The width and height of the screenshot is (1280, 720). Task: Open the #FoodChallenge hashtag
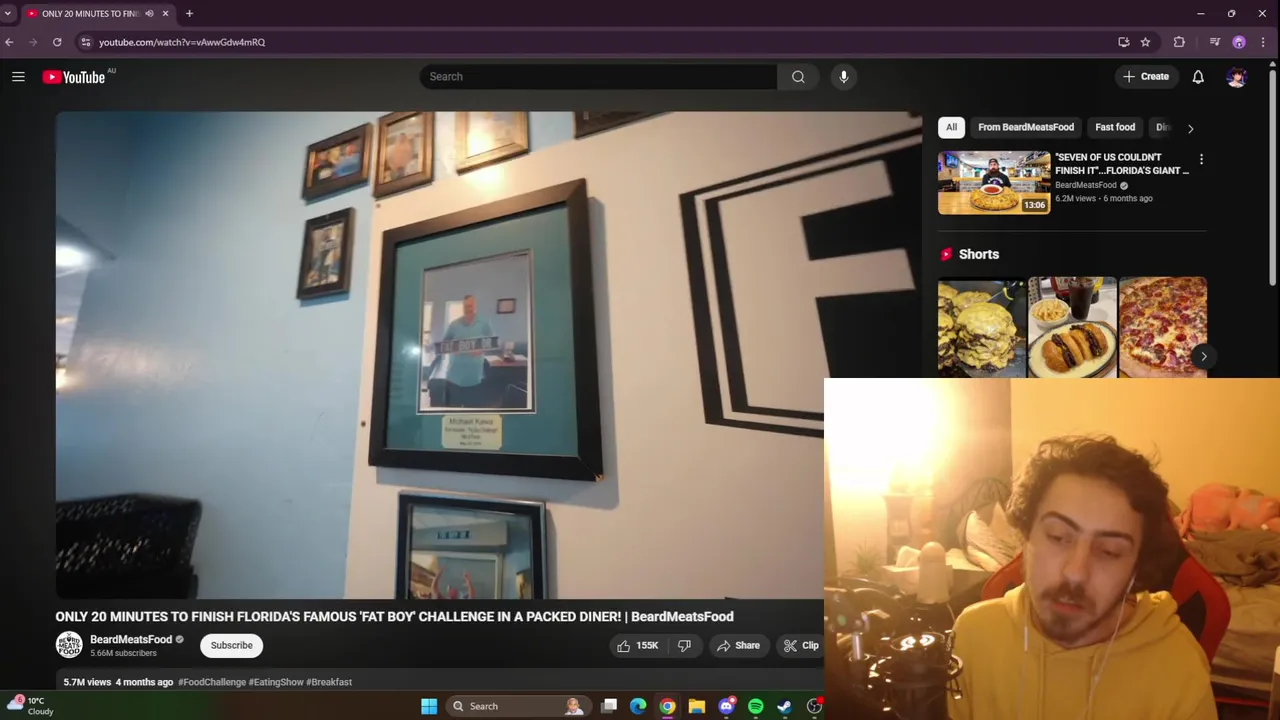212,682
